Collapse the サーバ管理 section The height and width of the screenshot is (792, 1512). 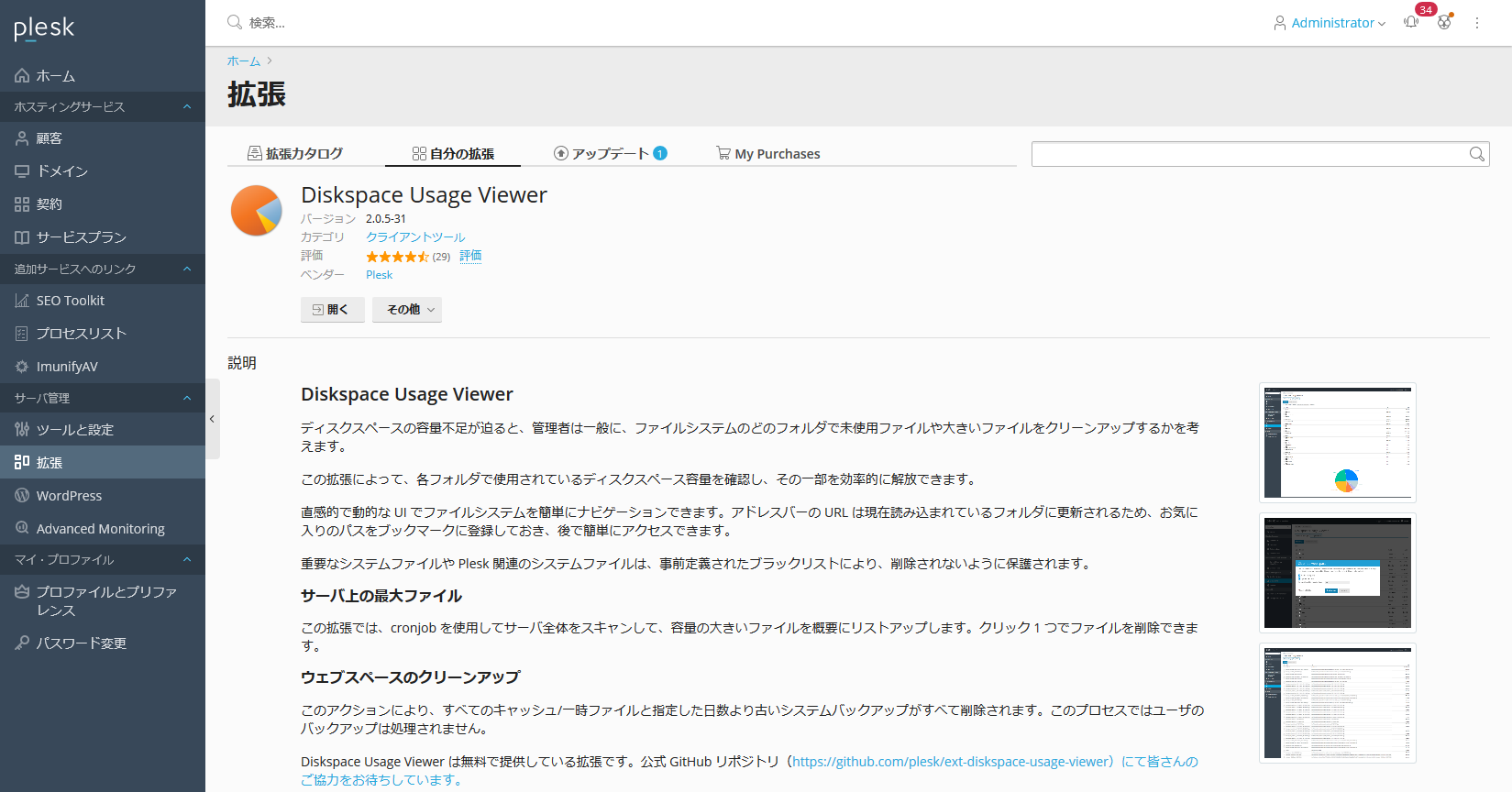point(187,398)
